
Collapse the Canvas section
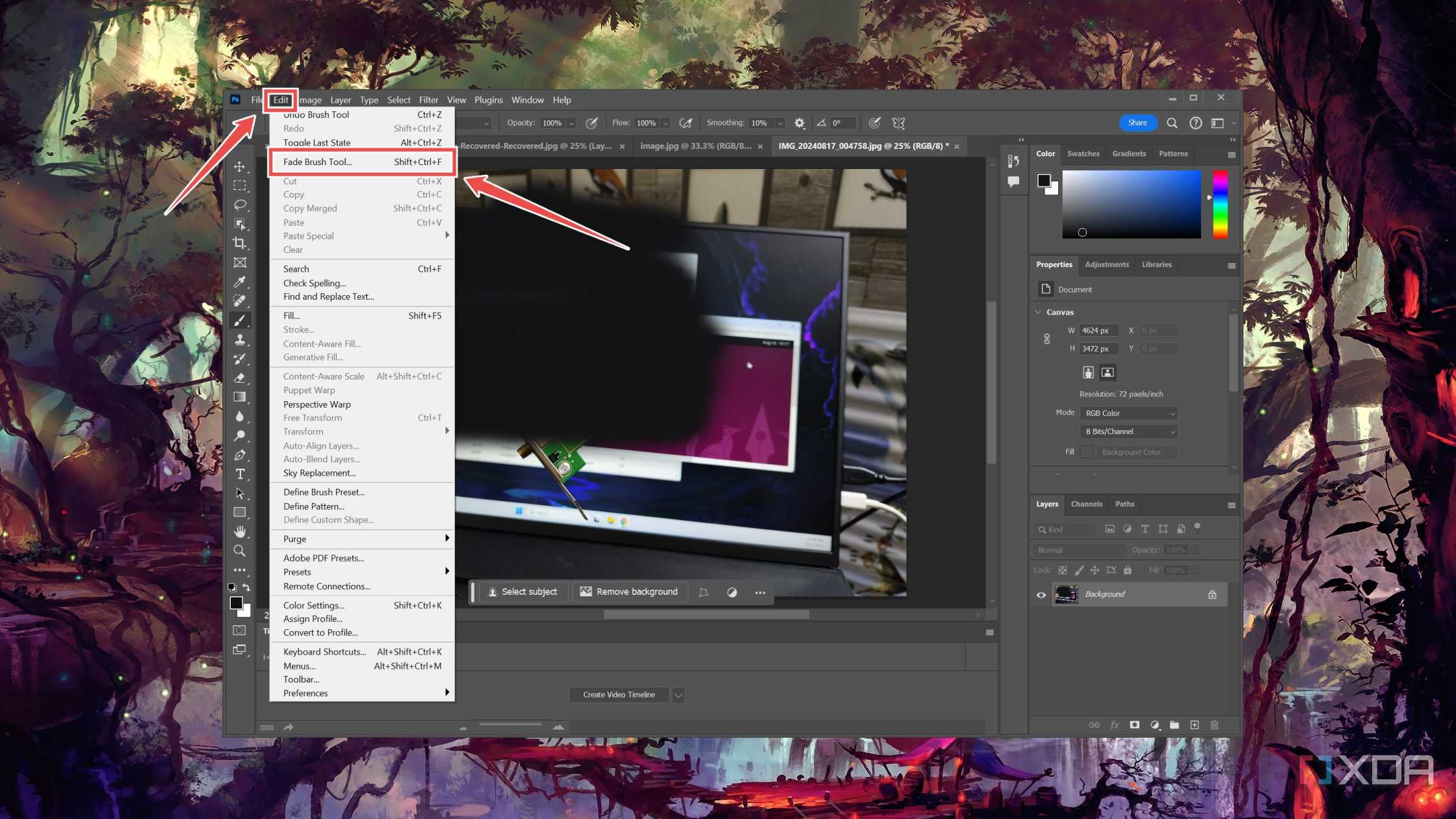coord(1038,312)
